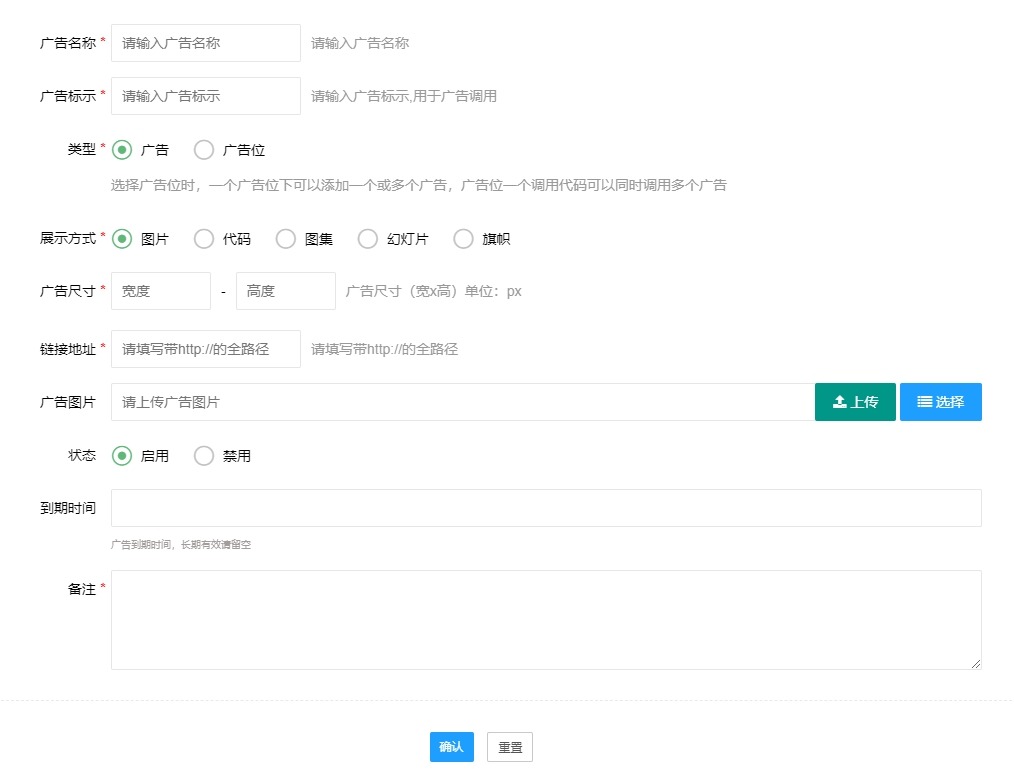Click the 展示方式 field label
1014x784 pixels.
pos(68,239)
